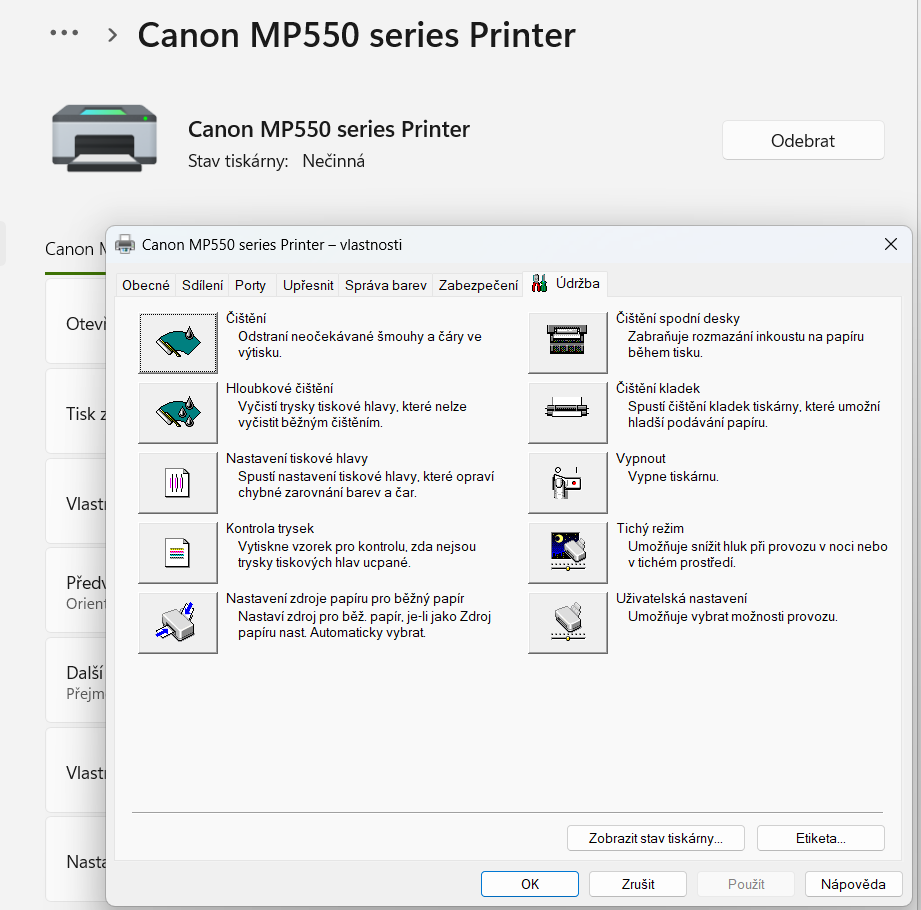Open the Etiketa dialog
Image resolution: width=921 pixels, height=910 pixels.
[820, 837]
